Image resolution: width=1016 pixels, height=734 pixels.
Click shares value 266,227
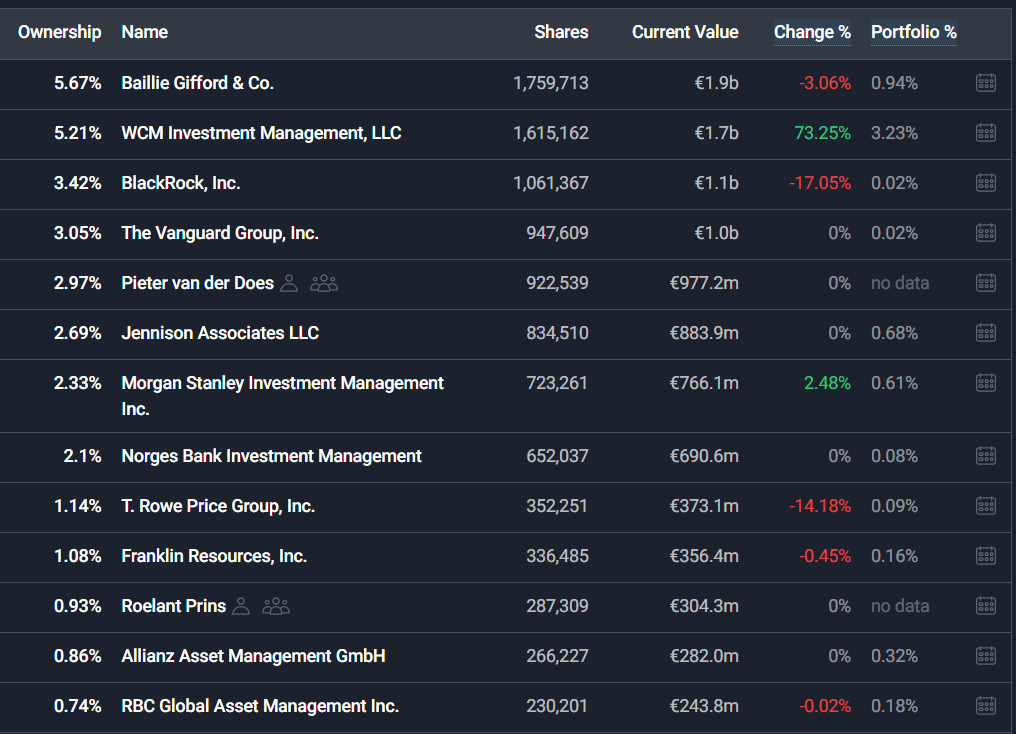(557, 656)
